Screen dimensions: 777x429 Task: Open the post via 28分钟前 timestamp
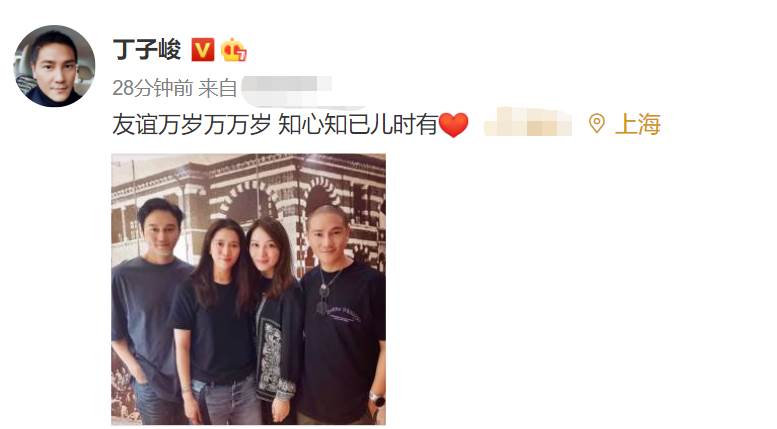point(153,88)
